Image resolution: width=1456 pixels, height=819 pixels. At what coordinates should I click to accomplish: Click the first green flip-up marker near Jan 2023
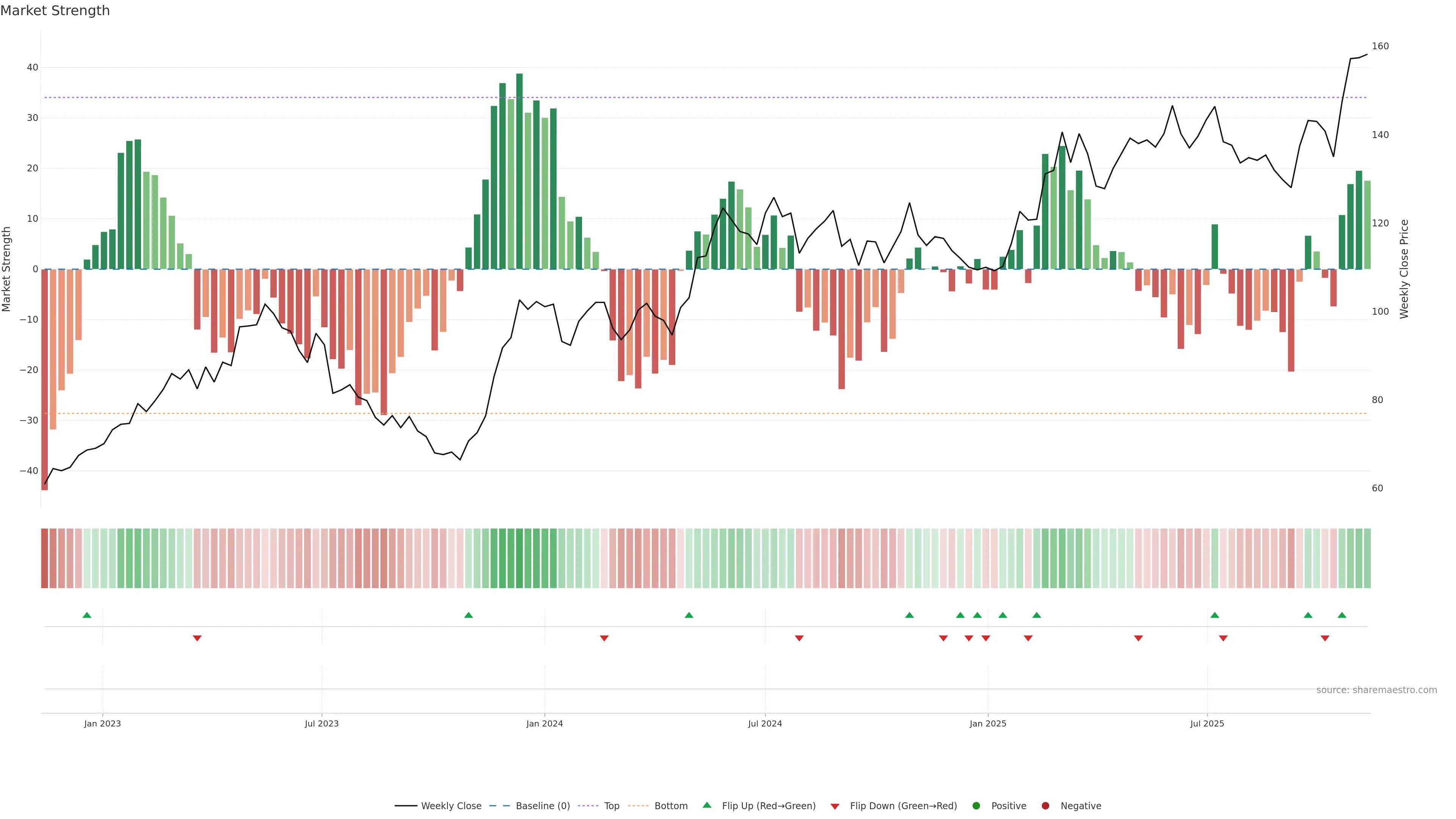click(x=86, y=615)
